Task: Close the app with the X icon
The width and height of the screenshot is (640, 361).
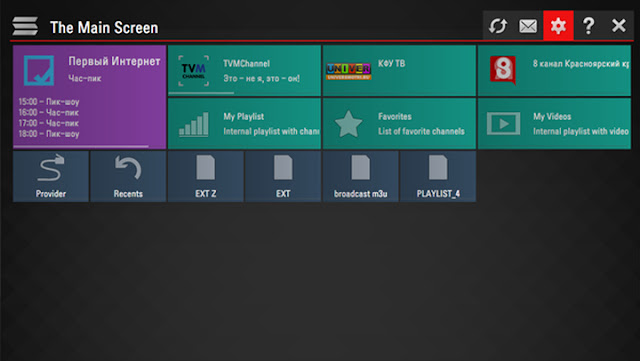Action: point(618,26)
